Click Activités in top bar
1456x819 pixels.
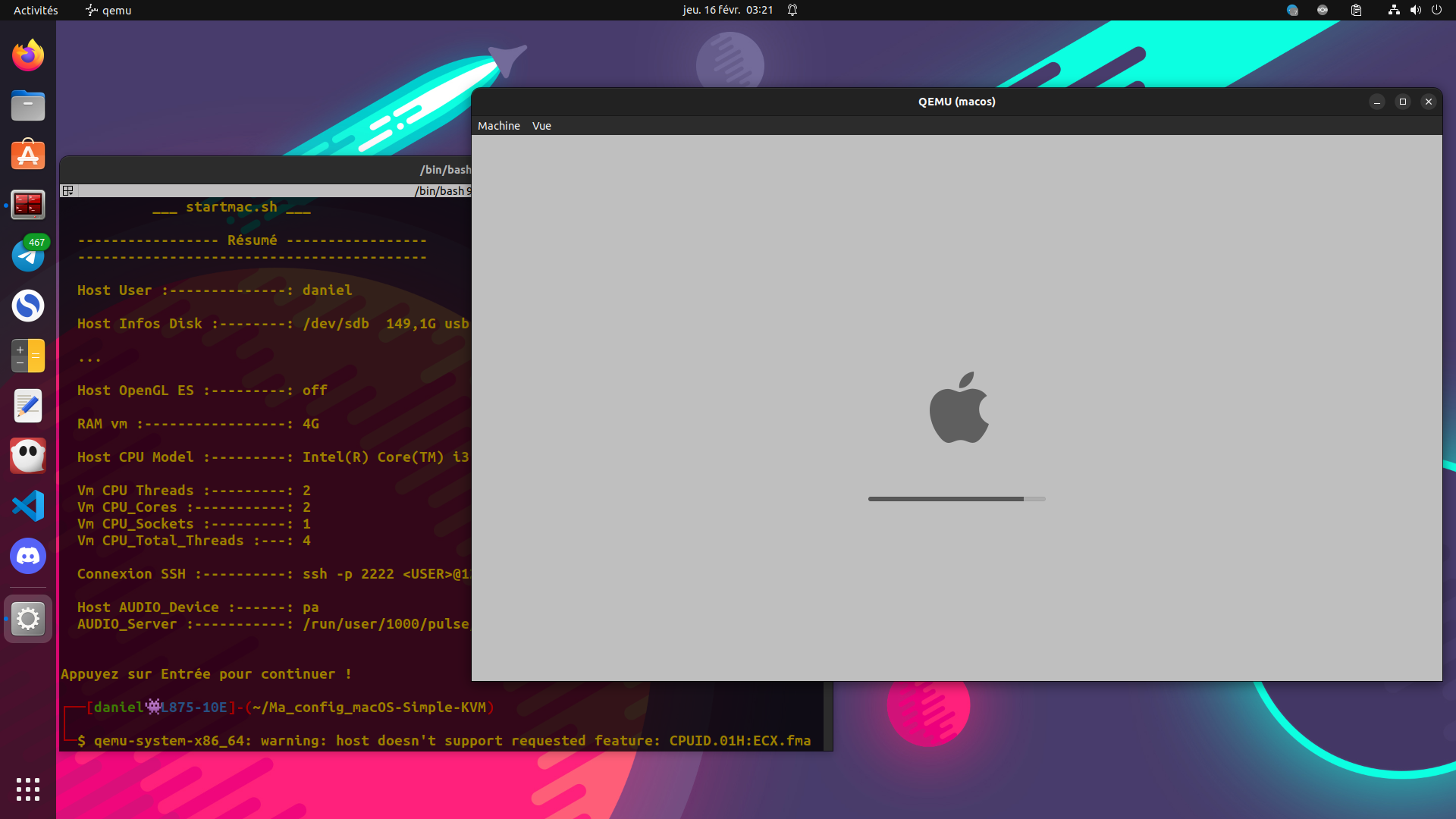coord(36,10)
